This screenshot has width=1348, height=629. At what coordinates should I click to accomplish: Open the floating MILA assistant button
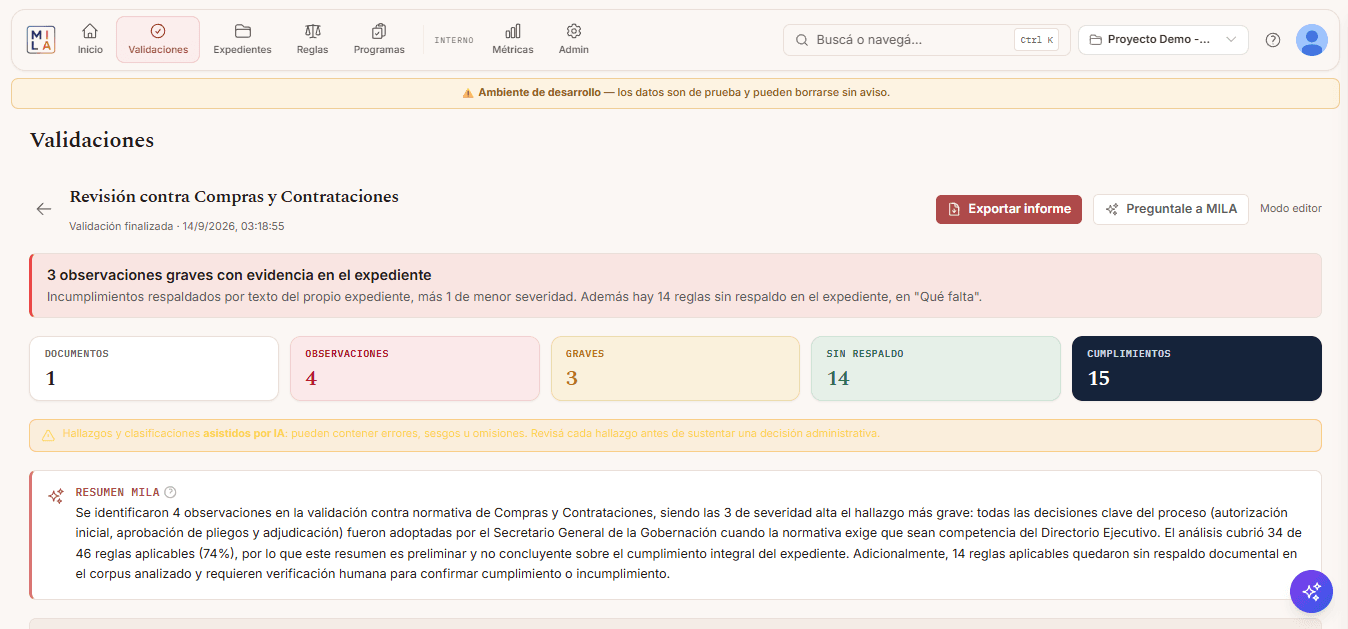pyautogui.click(x=1311, y=590)
